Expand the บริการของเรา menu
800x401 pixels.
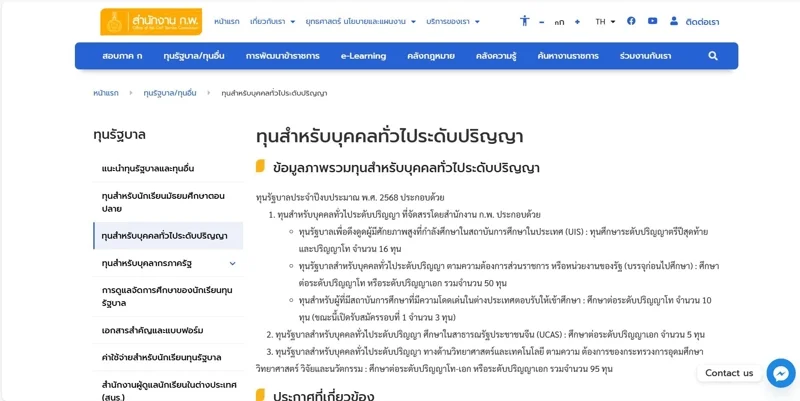[453, 21]
